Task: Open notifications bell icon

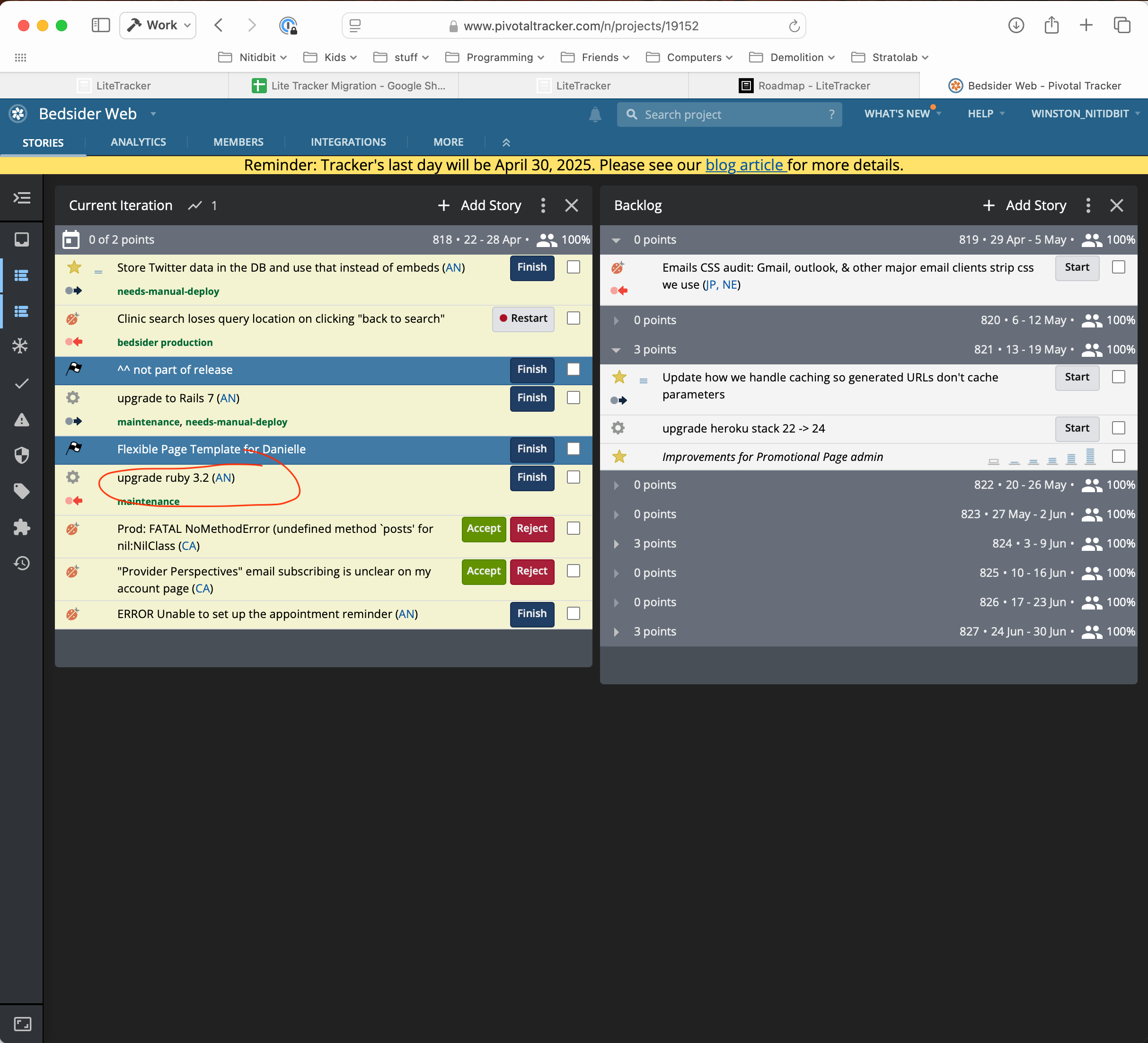Action: [x=595, y=115]
